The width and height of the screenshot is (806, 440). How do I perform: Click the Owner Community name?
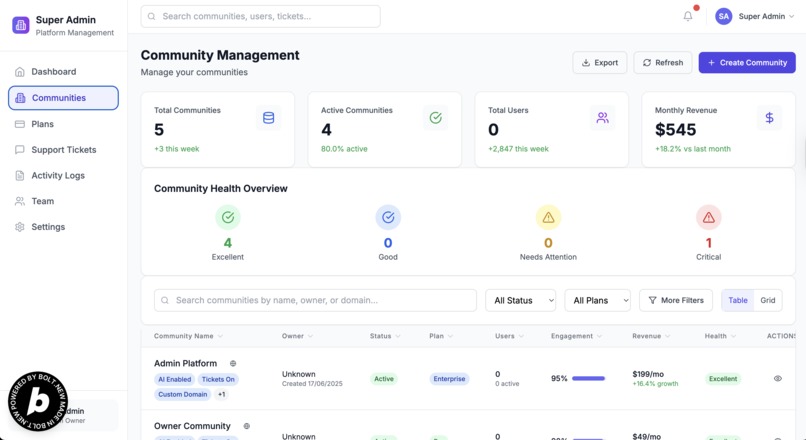(x=192, y=426)
